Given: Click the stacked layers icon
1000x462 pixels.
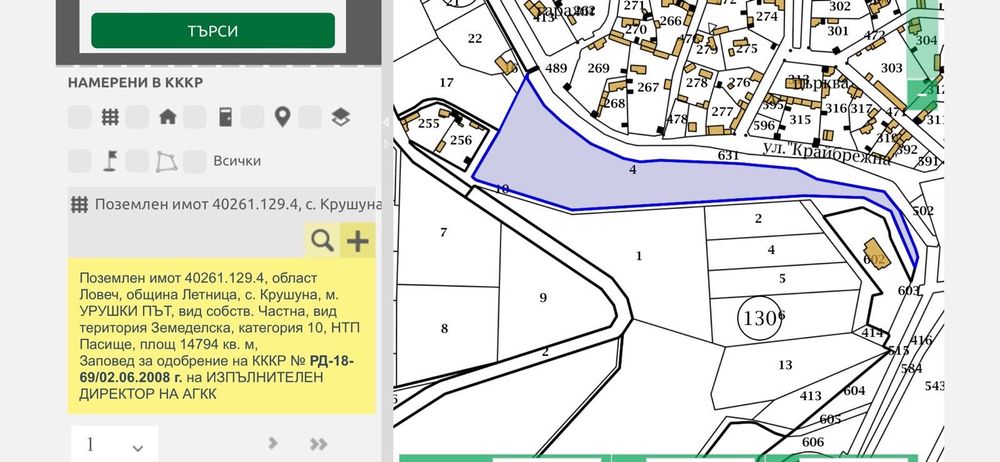Looking at the screenshot, I should click(341, 117).
